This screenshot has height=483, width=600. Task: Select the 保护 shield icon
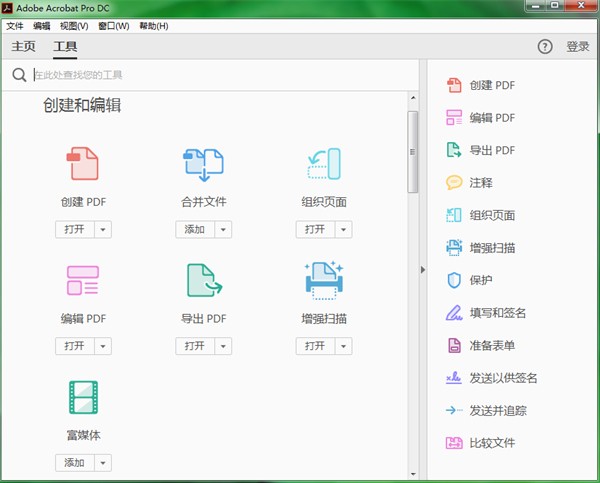click(454, 280)
